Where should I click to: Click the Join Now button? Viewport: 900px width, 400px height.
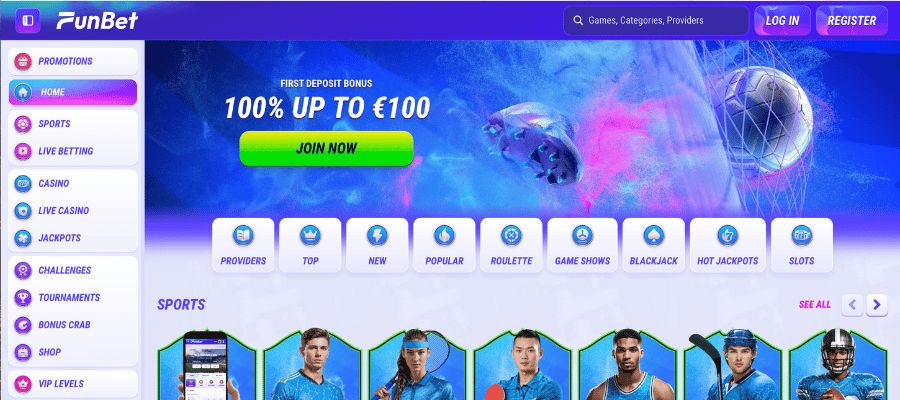point(326,149)
